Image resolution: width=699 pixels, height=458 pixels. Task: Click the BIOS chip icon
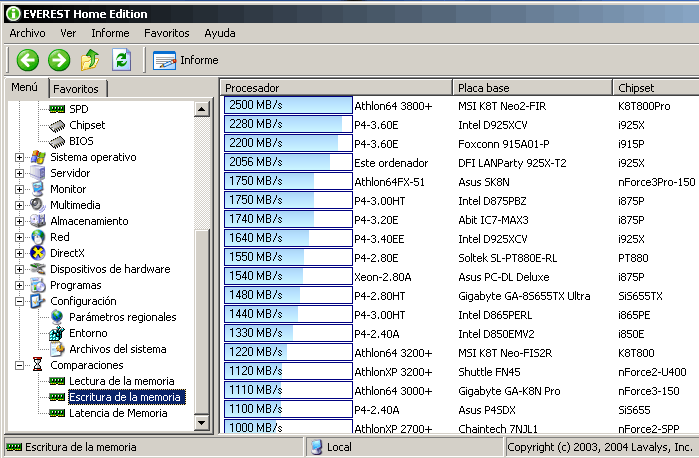tap(57, 142)
